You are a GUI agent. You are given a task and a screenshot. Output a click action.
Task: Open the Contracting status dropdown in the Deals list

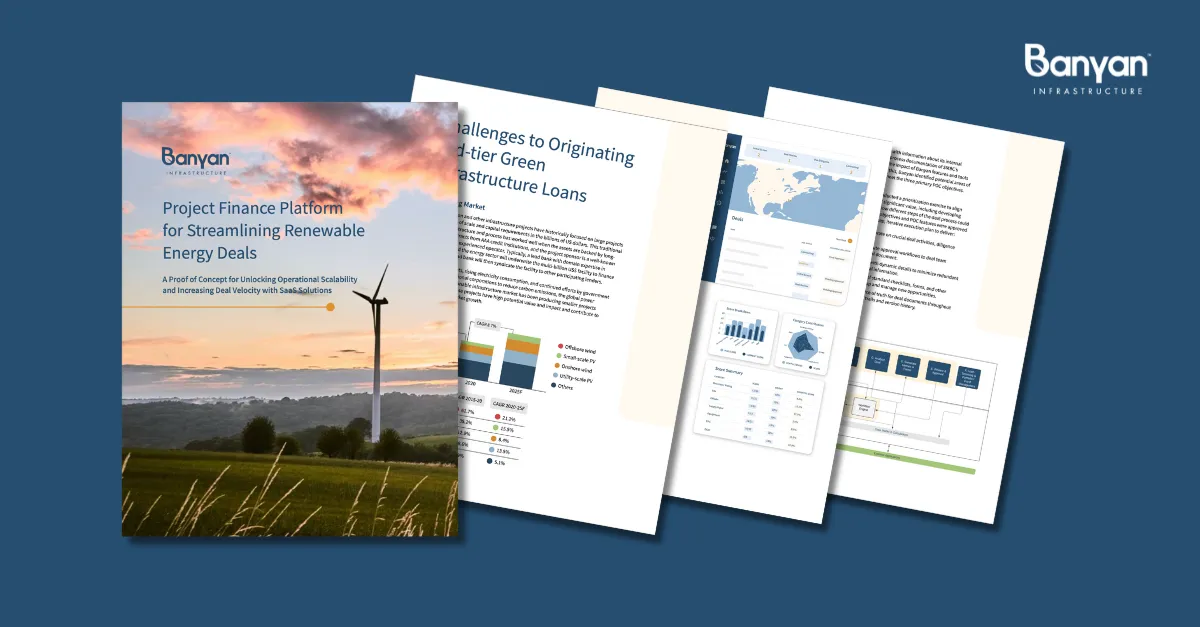808,253
